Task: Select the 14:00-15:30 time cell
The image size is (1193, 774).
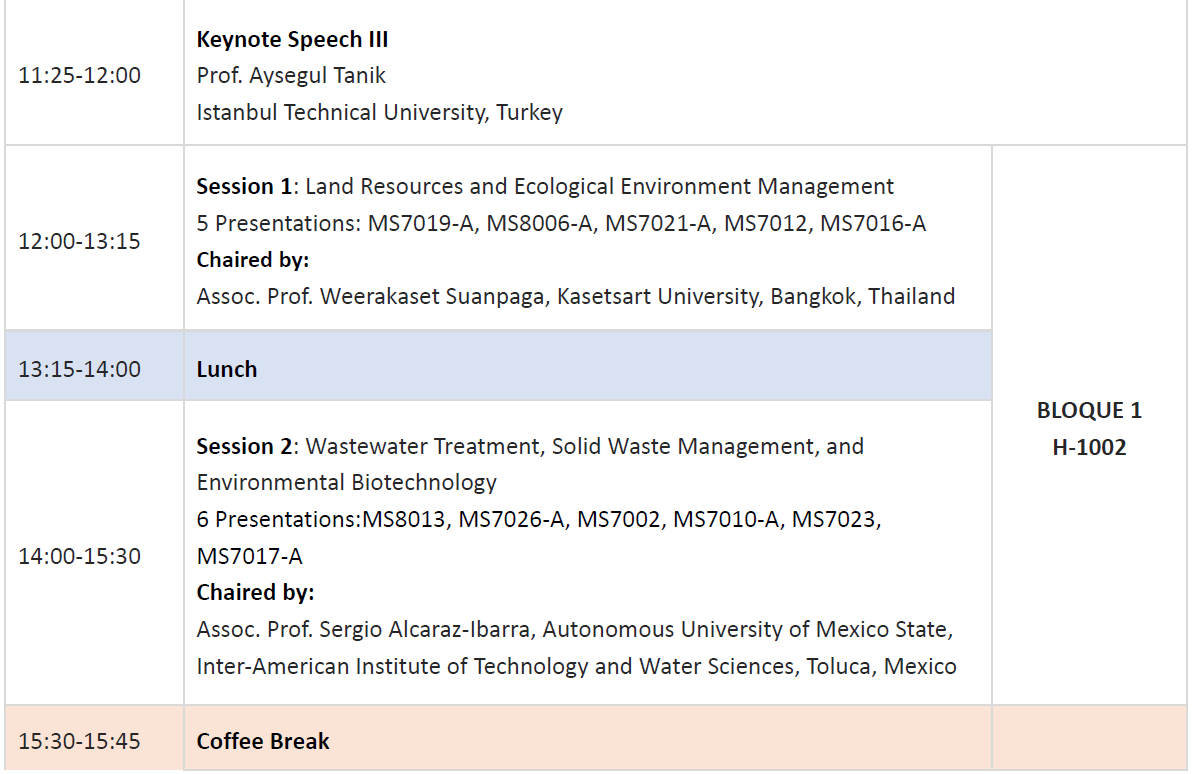Action: [x=79, y=557]
